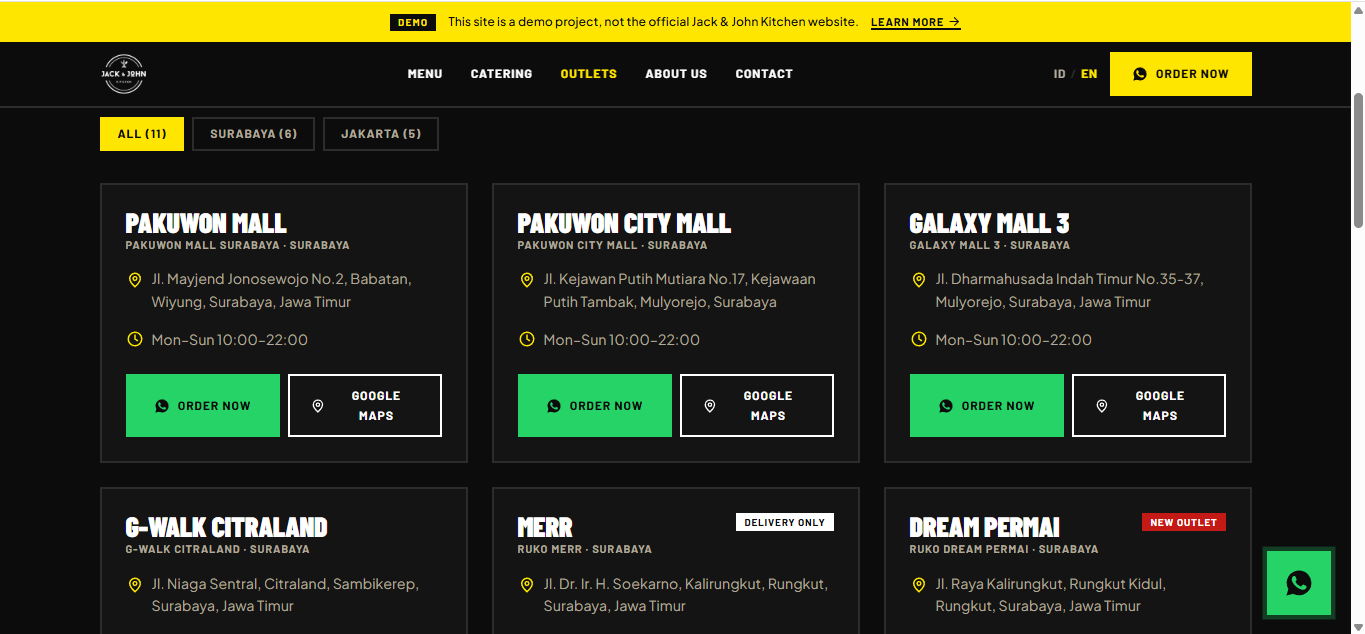Filter outlets by Surabaya (6)
Screen dimensions: 1365x634
click(x=254, y=134)
